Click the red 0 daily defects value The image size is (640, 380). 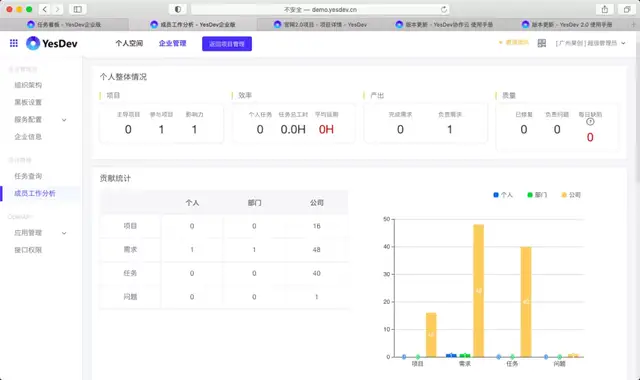(590, 137)
